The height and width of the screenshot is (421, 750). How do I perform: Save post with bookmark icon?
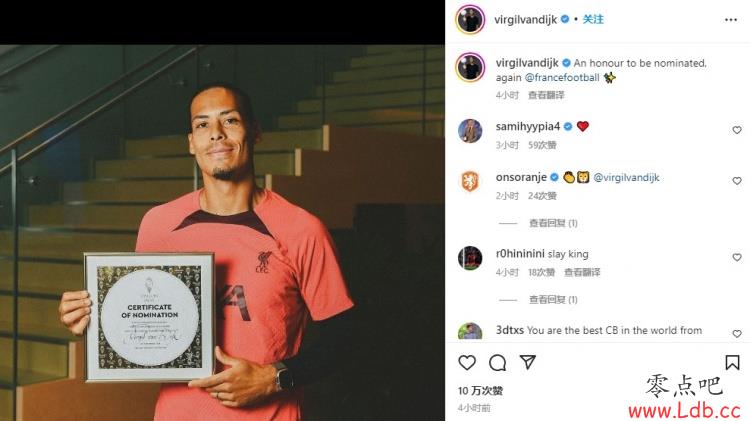point(732,362)
